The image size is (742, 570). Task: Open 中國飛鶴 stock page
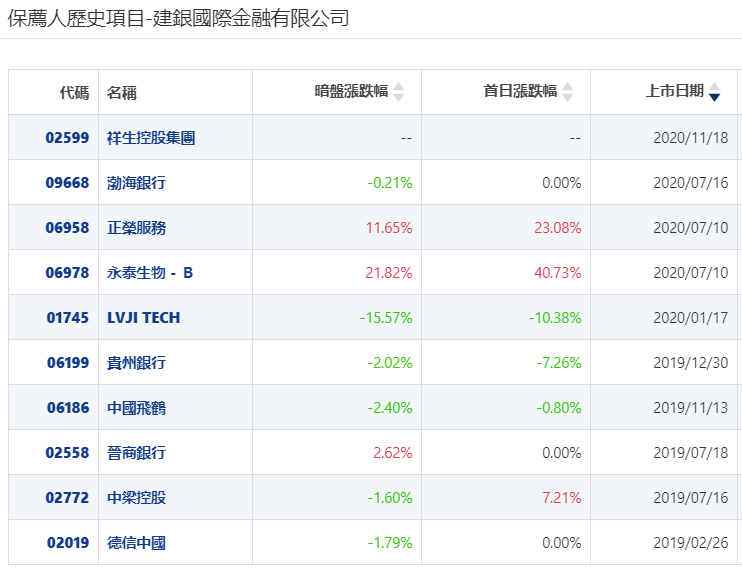click(x=136, y=408)
